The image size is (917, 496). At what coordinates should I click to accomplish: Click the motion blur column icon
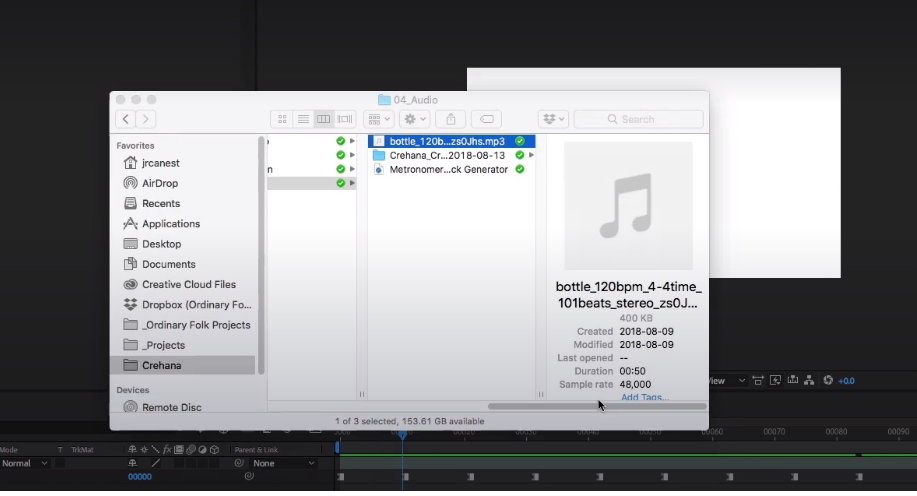tap(191, 449)
